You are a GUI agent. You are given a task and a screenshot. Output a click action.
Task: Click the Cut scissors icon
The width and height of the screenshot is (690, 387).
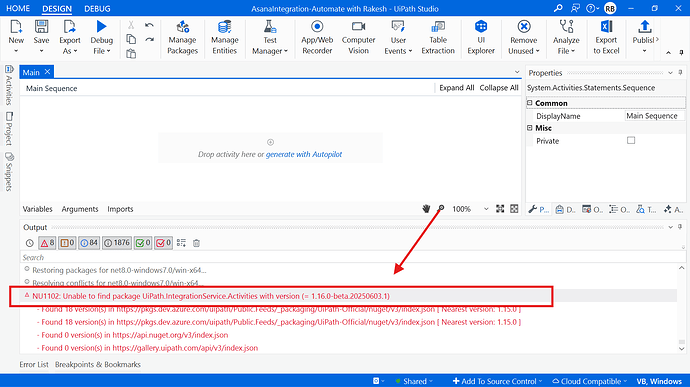[131, 26]
